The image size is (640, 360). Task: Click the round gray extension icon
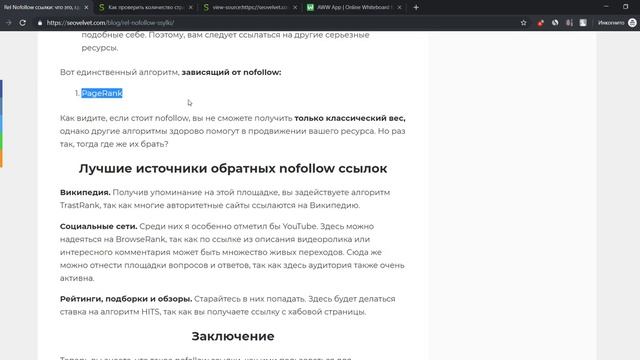click(x=555, y=23)
